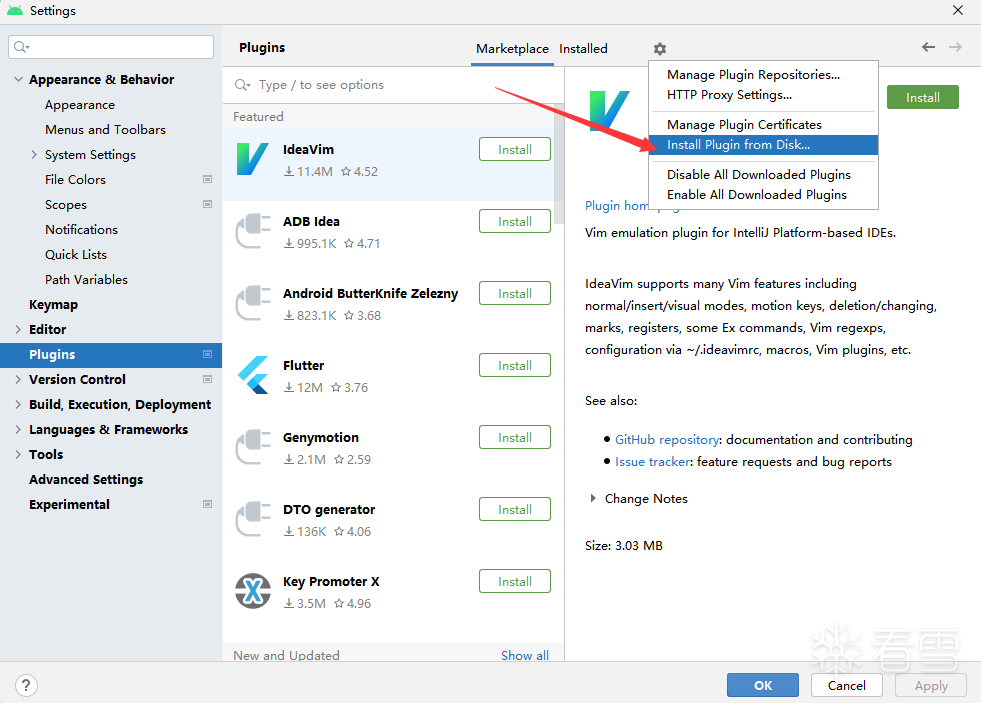Navigate back with the left arrow
Image resolution: width=981 pixels, height=703 pixels.
point(928,47)
